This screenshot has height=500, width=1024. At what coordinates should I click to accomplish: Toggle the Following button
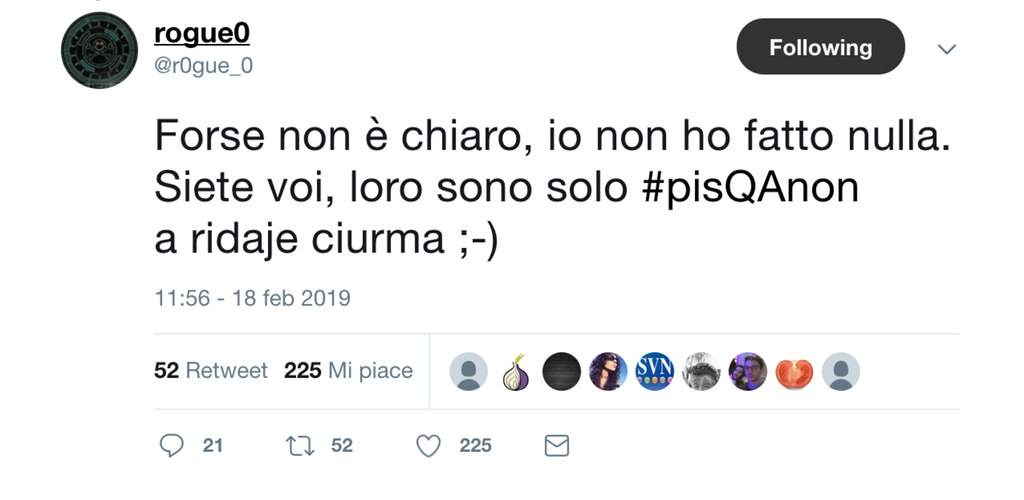tap(820, 47)
